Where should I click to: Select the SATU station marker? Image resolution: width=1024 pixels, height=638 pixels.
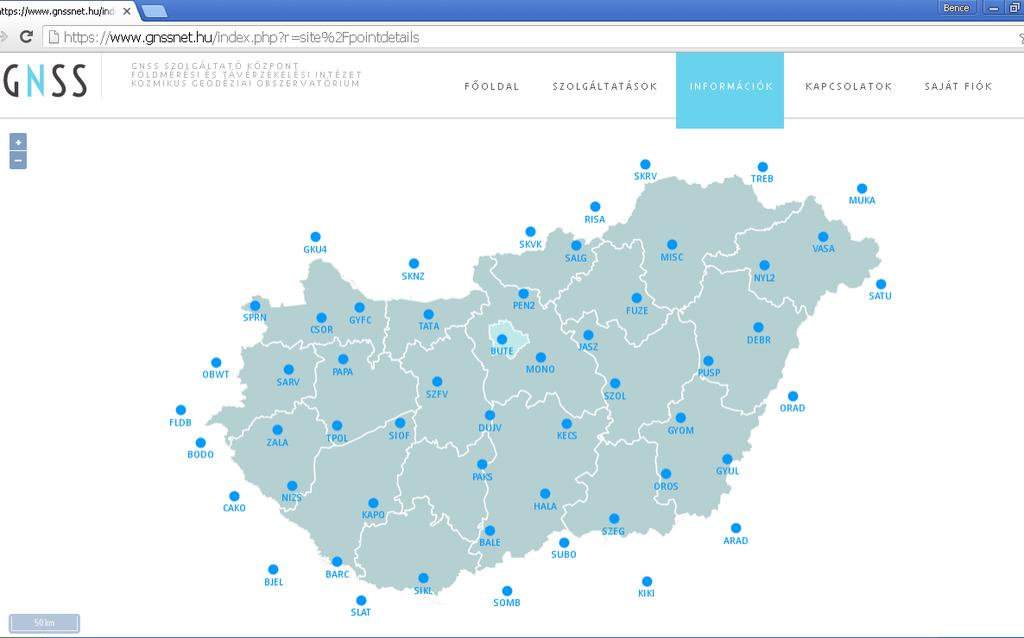point(881,284)
